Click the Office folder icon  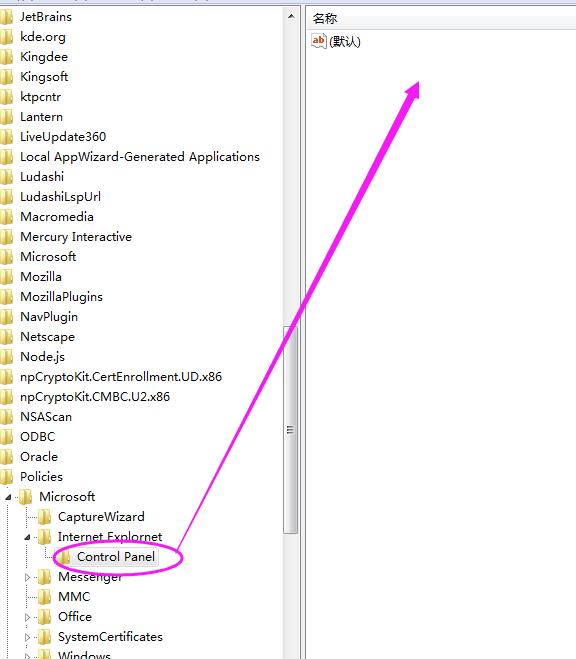45,617
